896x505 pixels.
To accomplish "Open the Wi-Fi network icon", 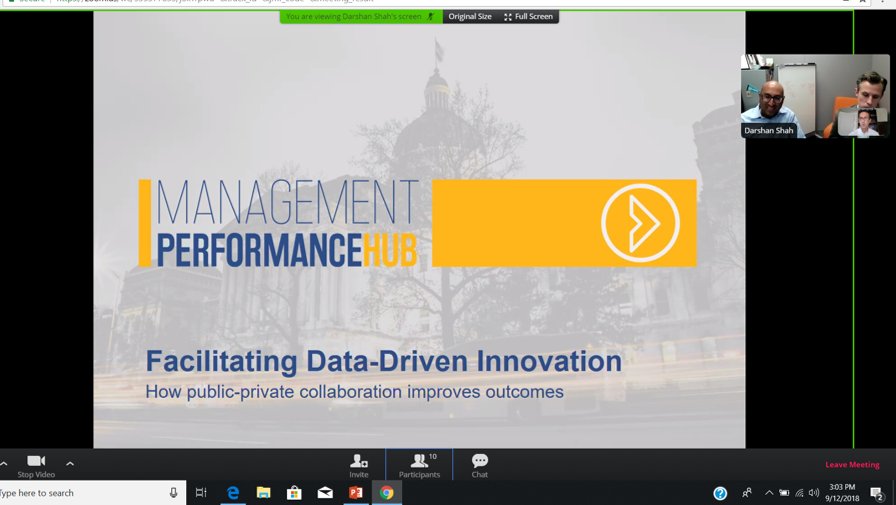I will click(799, 492).
